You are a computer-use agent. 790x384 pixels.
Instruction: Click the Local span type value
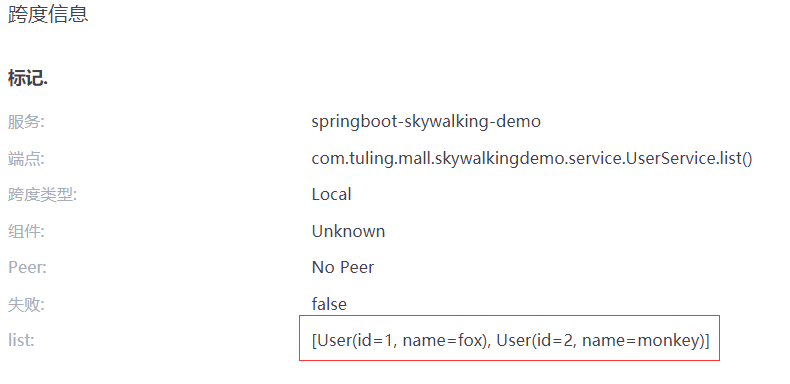tap(331, 195)
